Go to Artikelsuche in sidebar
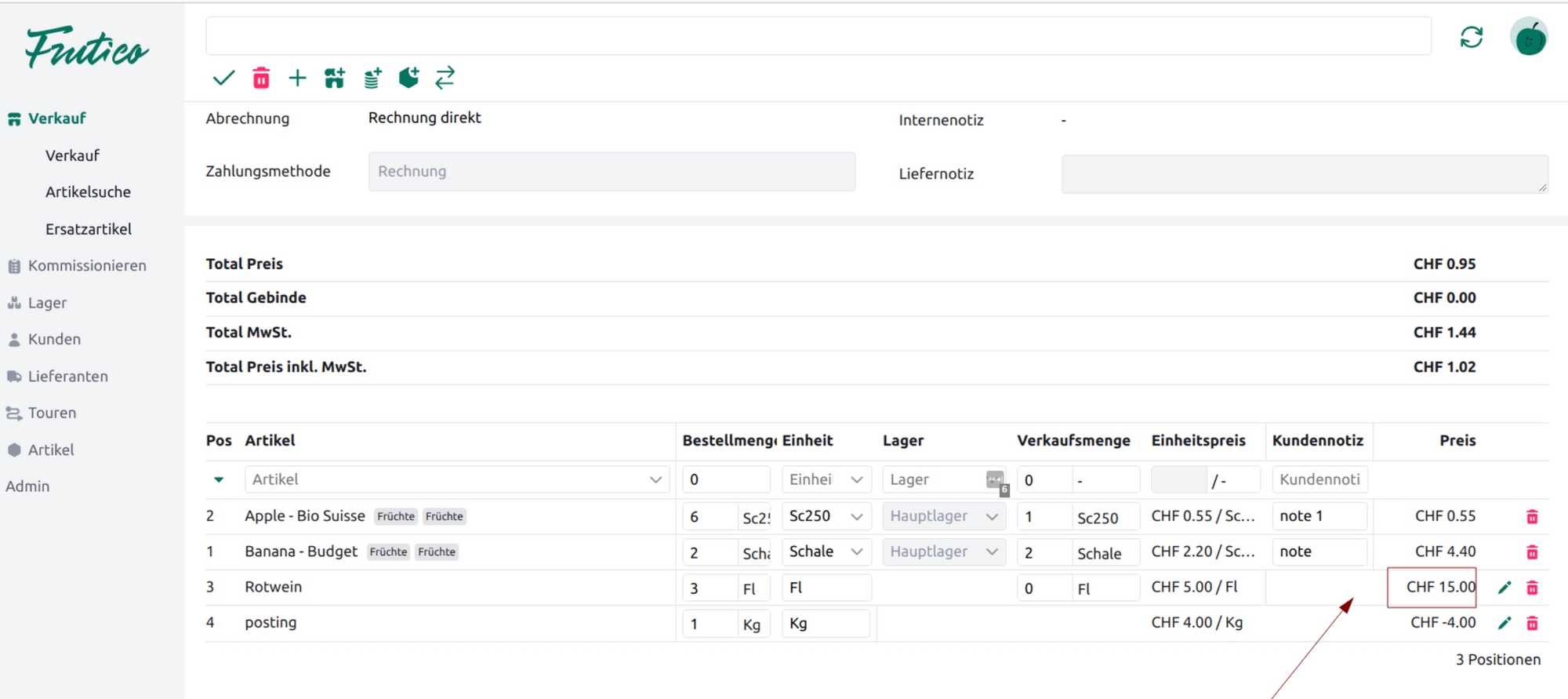The image size is (1568, 699). tap(88, 192)
